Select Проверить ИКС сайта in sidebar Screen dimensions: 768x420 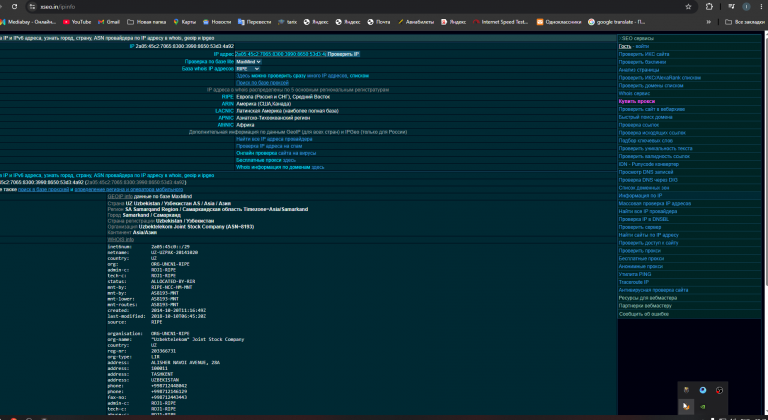point(644,54)
